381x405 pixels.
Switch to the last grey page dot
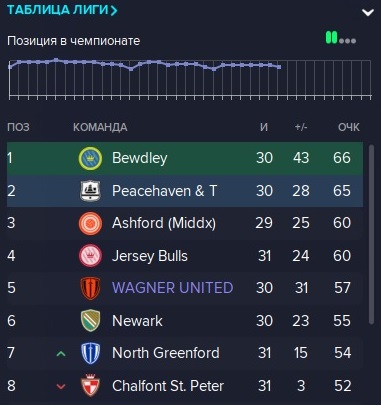(354, 41)
